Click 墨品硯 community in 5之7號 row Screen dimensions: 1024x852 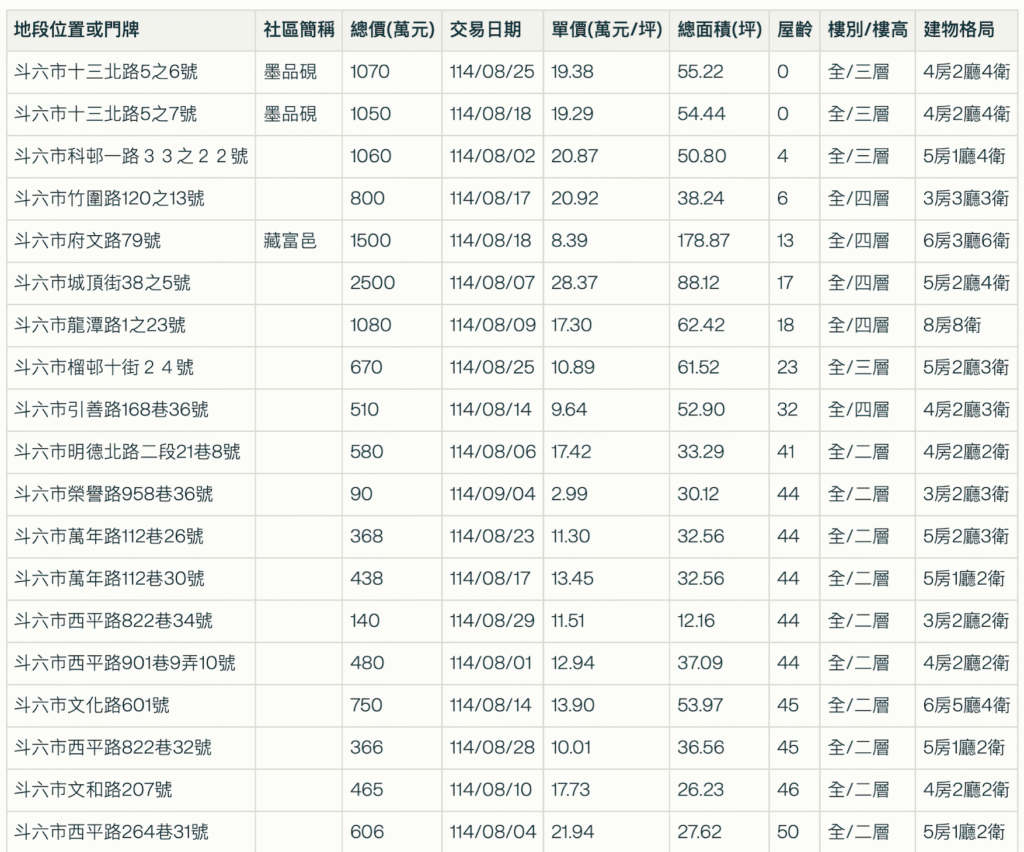point(290,114)
